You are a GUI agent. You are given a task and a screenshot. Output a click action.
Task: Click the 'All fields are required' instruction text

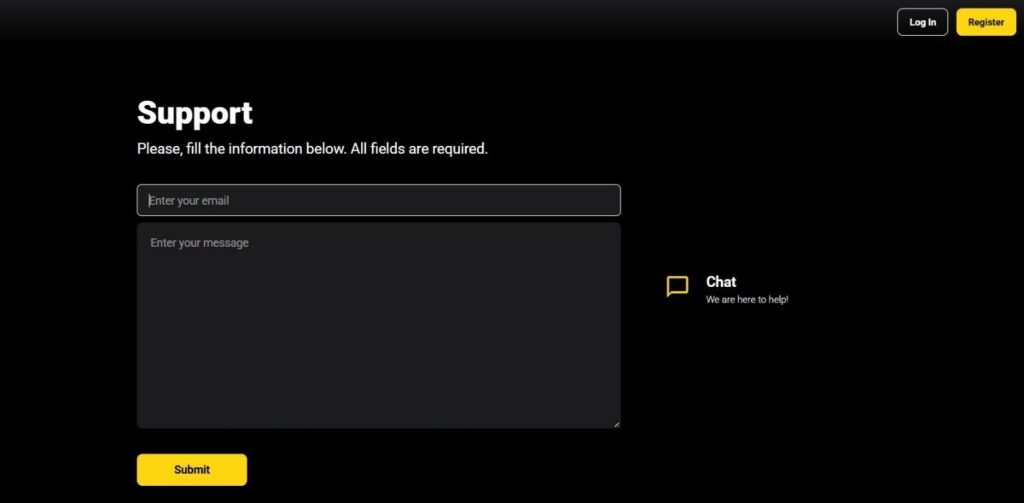[418, 149]
